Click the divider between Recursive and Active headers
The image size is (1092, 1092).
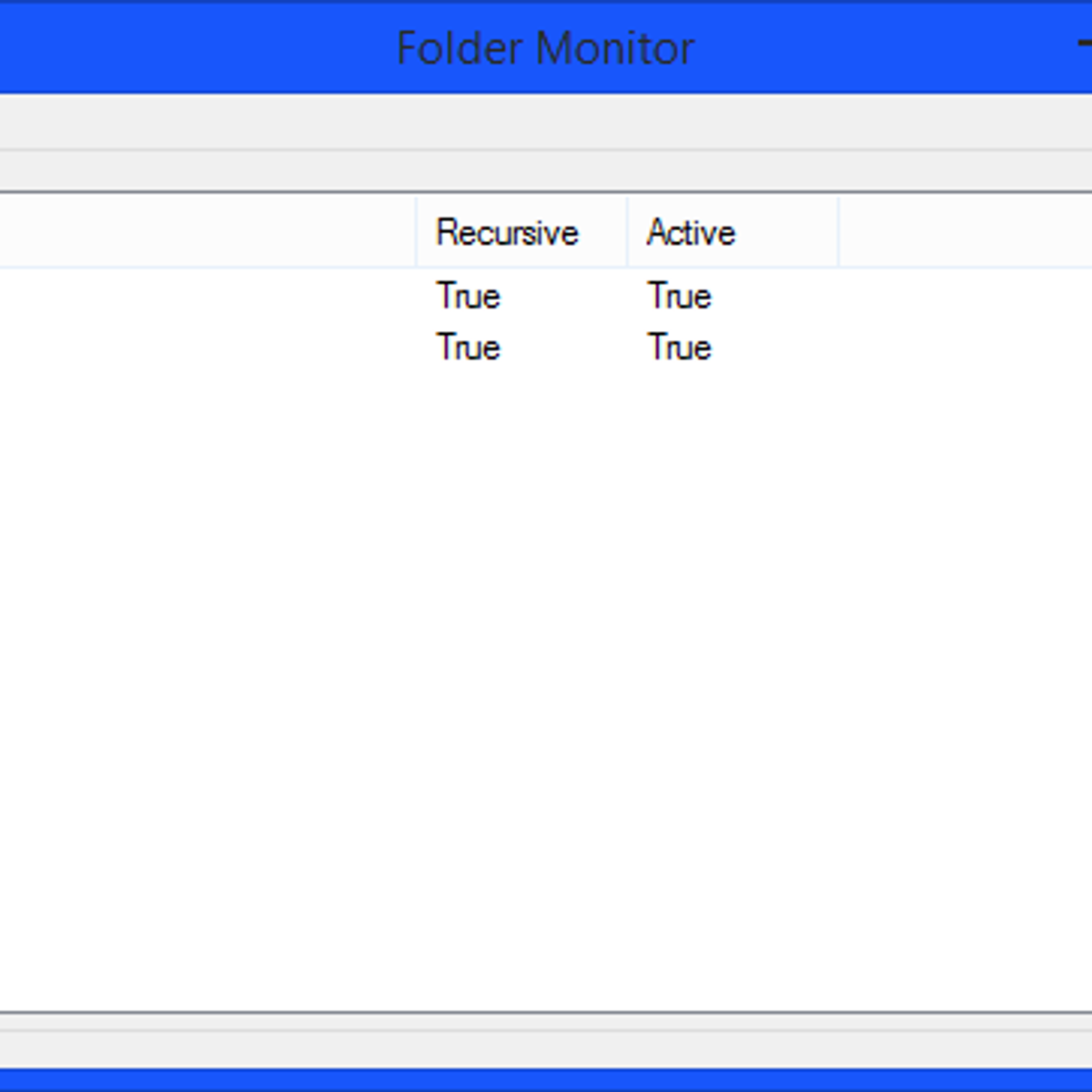coord(627,232)
